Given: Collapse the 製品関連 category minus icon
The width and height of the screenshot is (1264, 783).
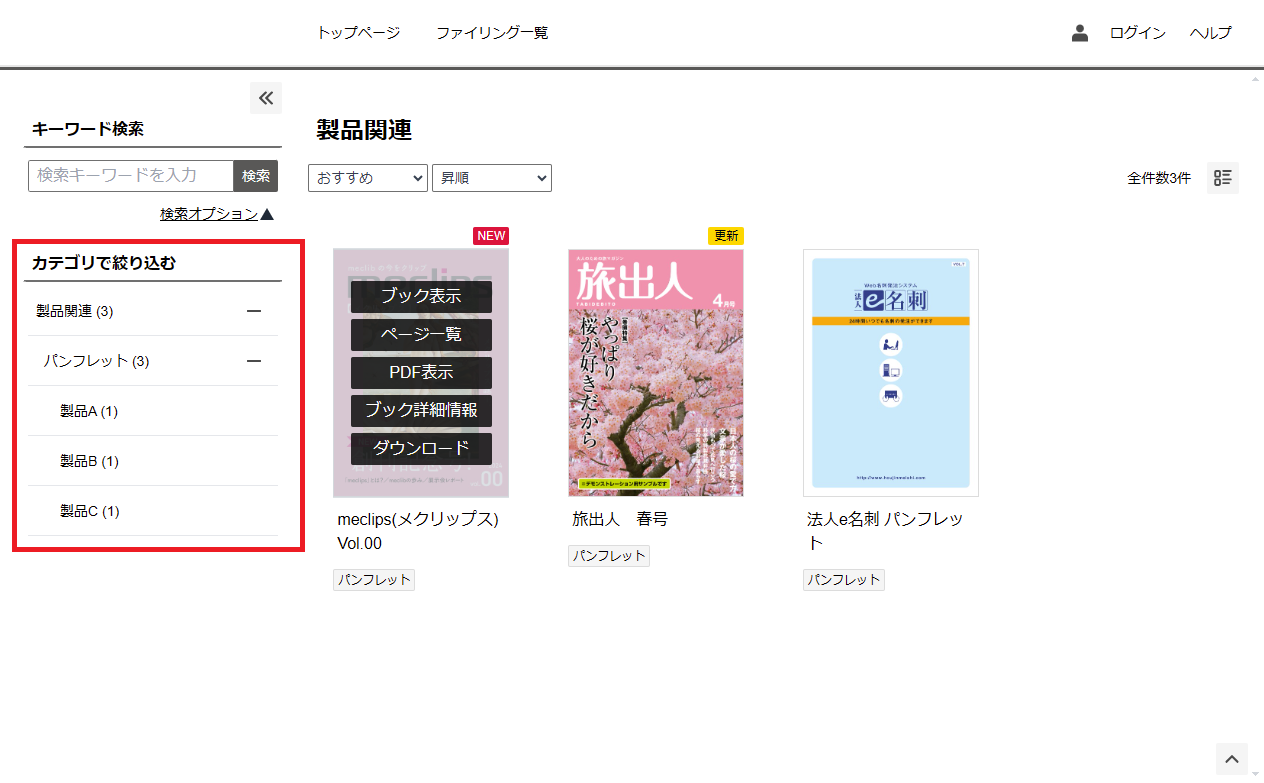Looking at the screenshot, I should 254,311.
